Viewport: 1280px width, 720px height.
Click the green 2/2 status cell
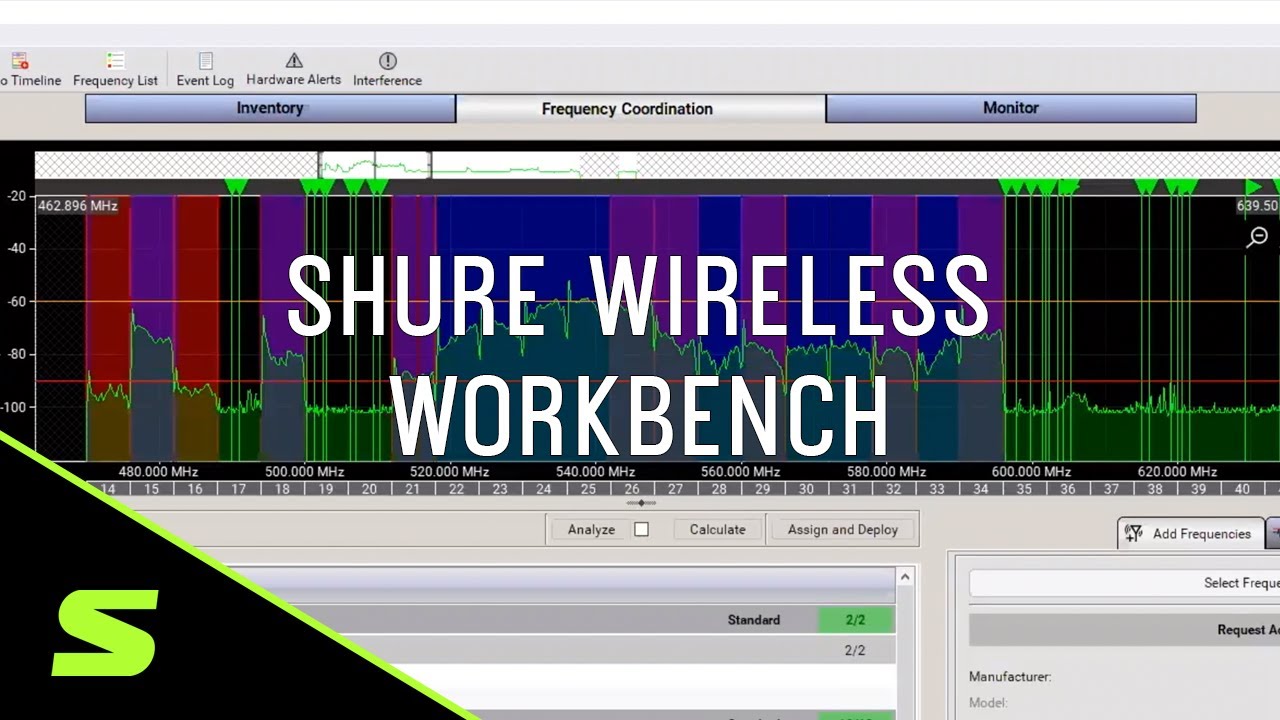tap(856, 620)
